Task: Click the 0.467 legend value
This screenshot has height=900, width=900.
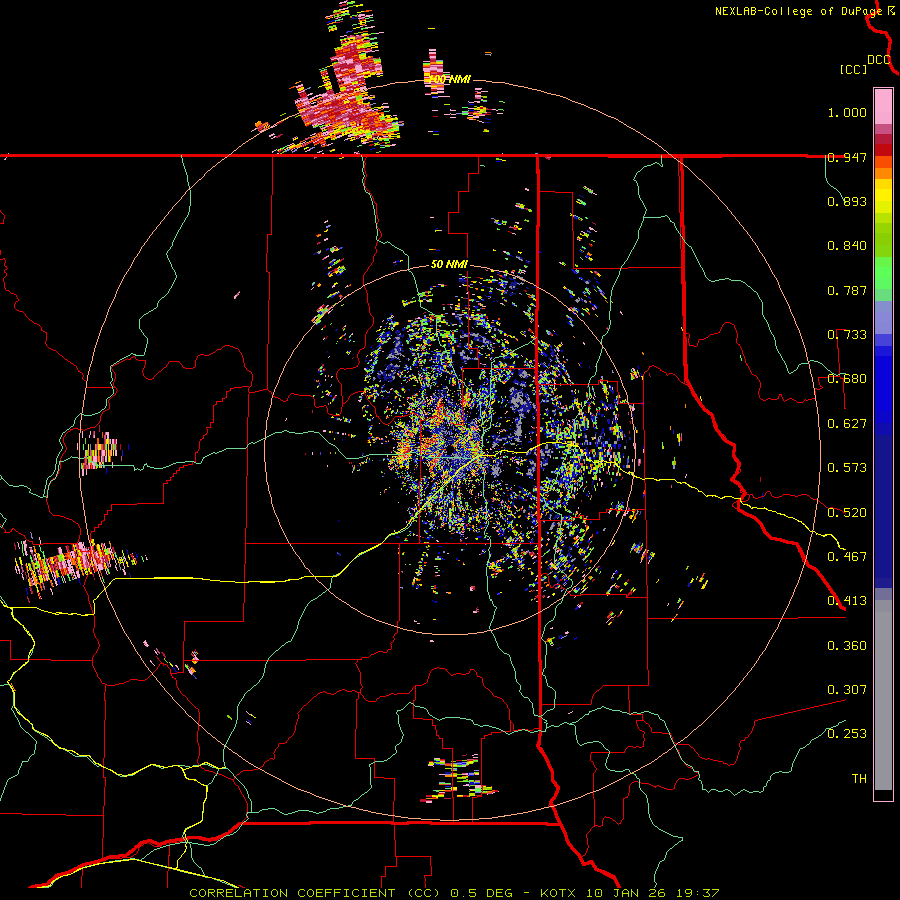Action: point(847,557)
